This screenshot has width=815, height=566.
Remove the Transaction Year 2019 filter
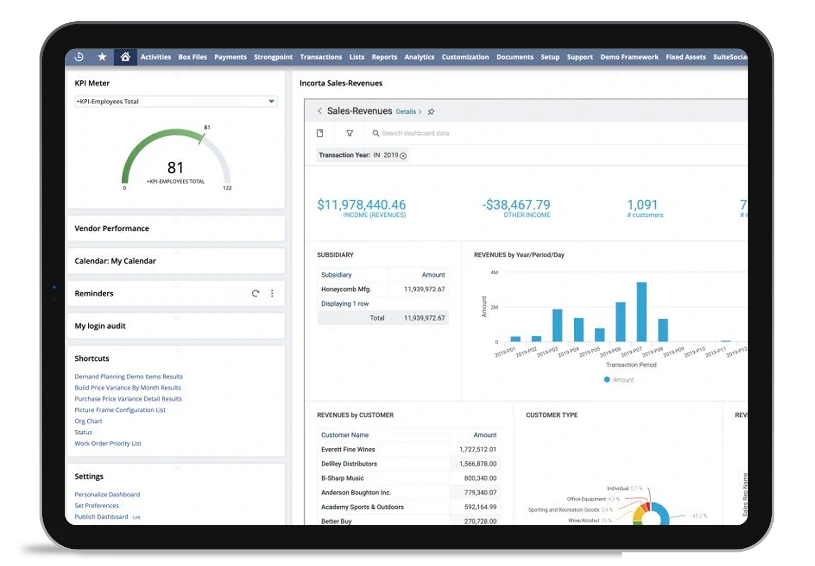[x=403, y=155]
